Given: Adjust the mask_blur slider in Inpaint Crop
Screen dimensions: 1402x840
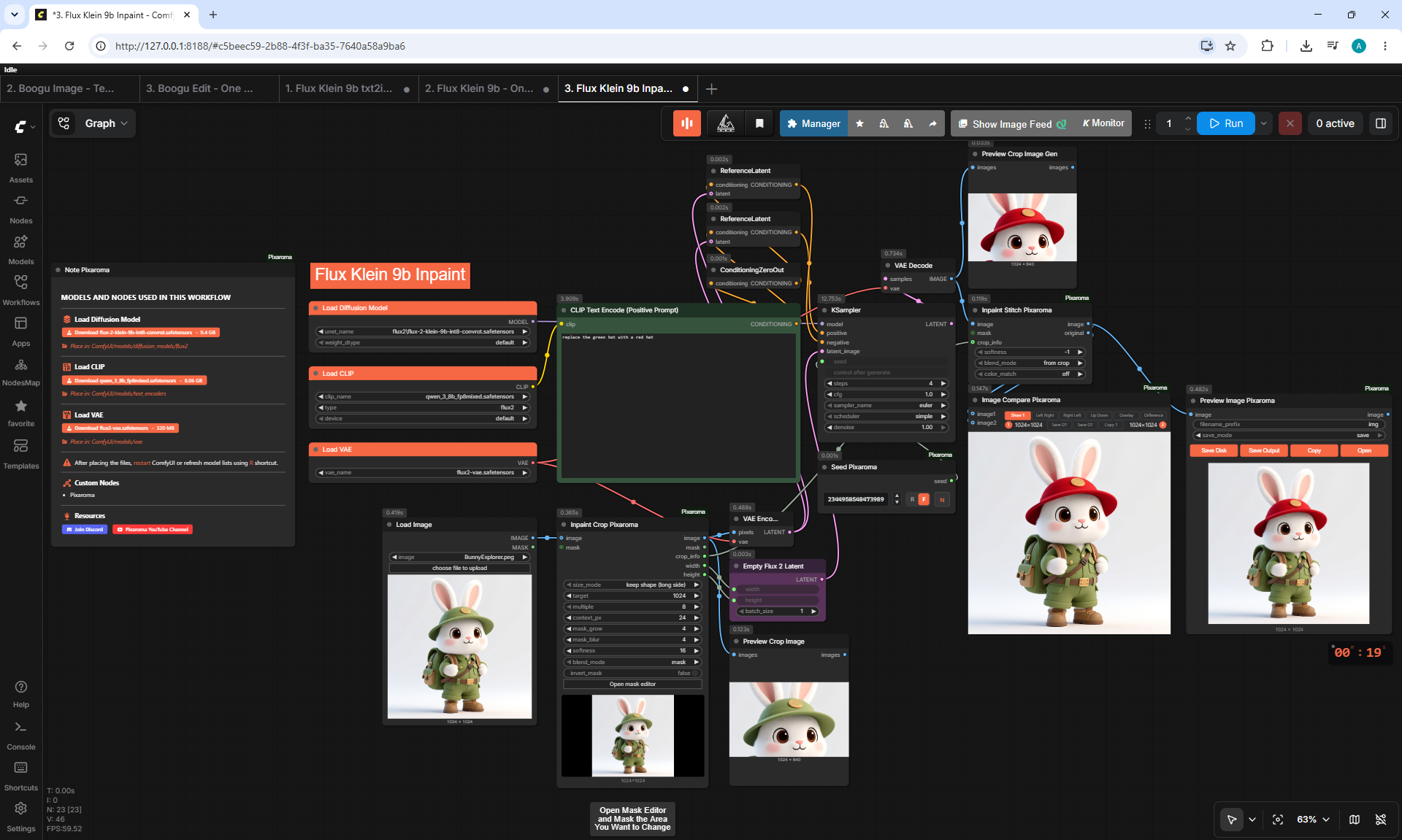Looking at the screenshot, I should 632,639.
